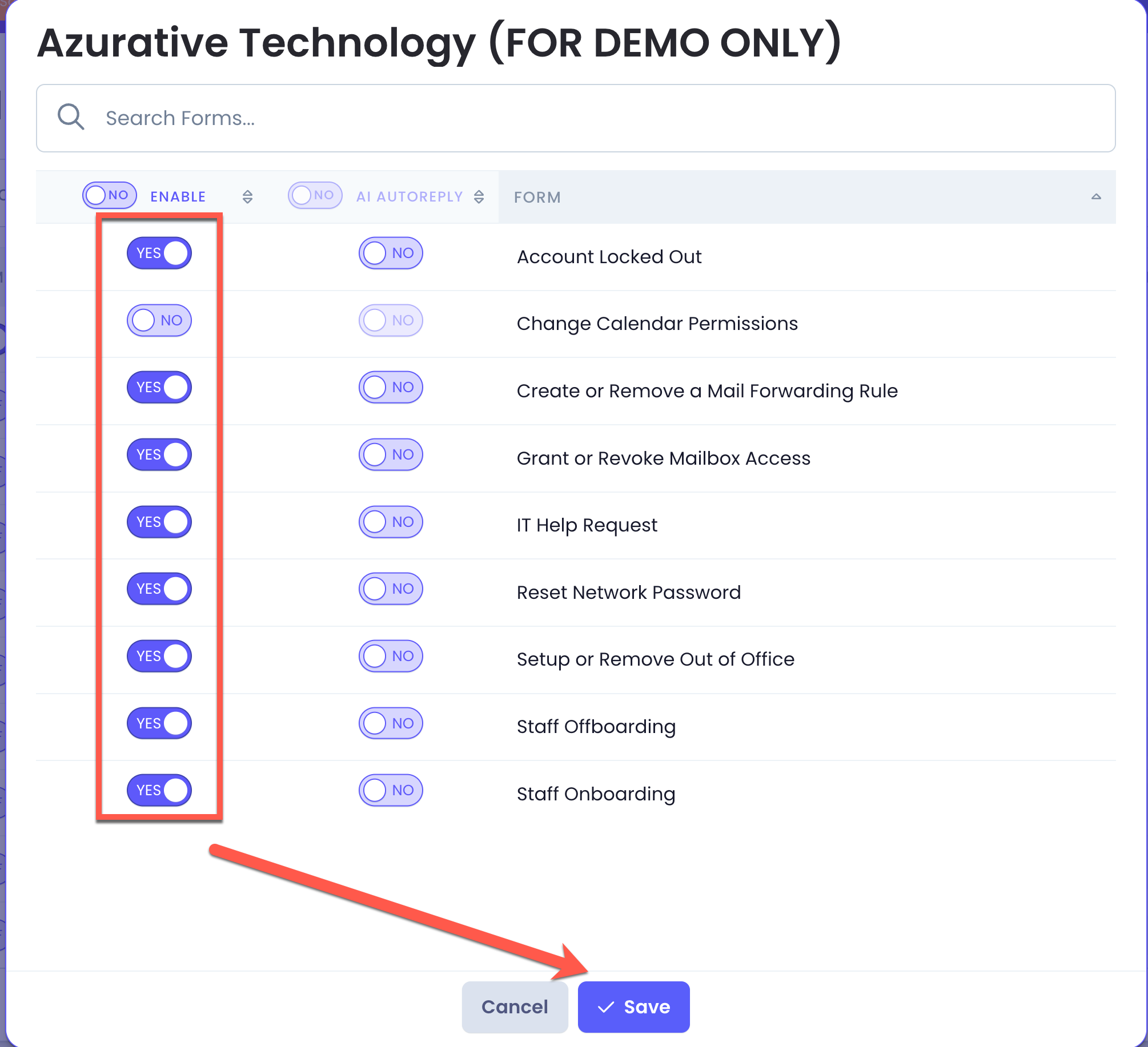Screen dimensions: 1148x1047
Task: Toggle the master AI Autoreply header switch
Action: click(315, 195)
